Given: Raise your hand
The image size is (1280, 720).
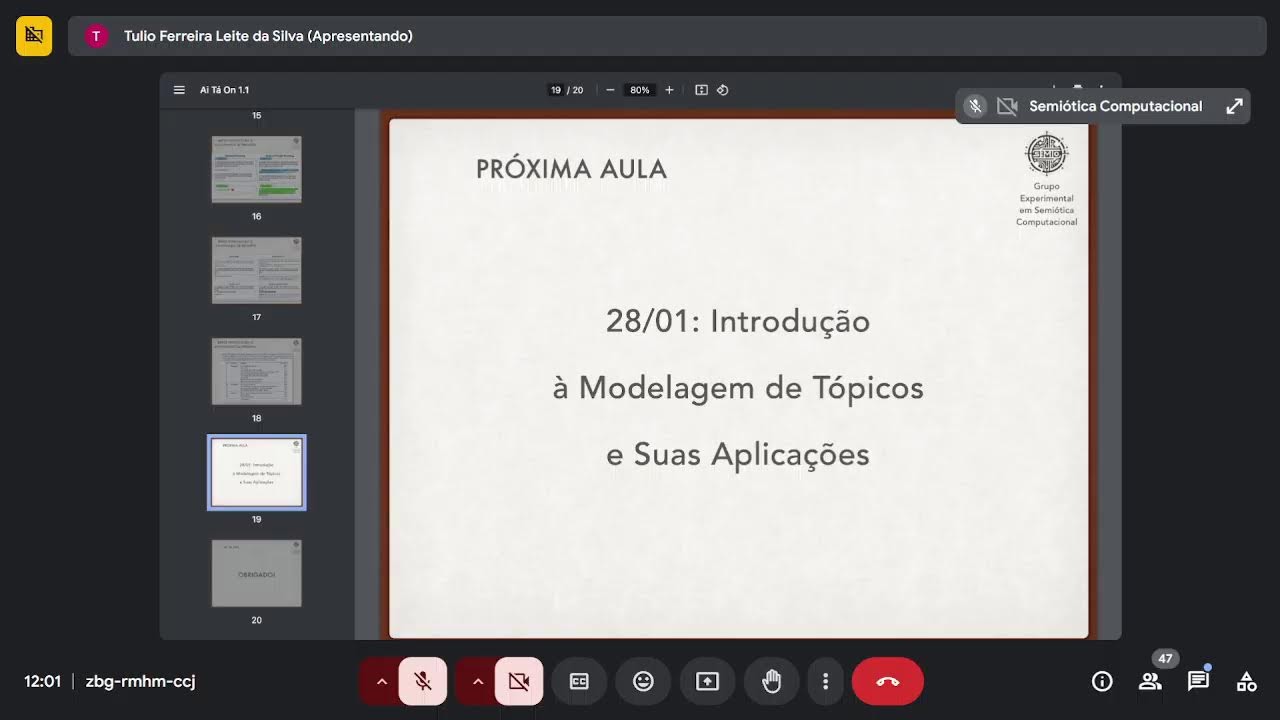Looking at the screenshot, I should tap(771, 681).
